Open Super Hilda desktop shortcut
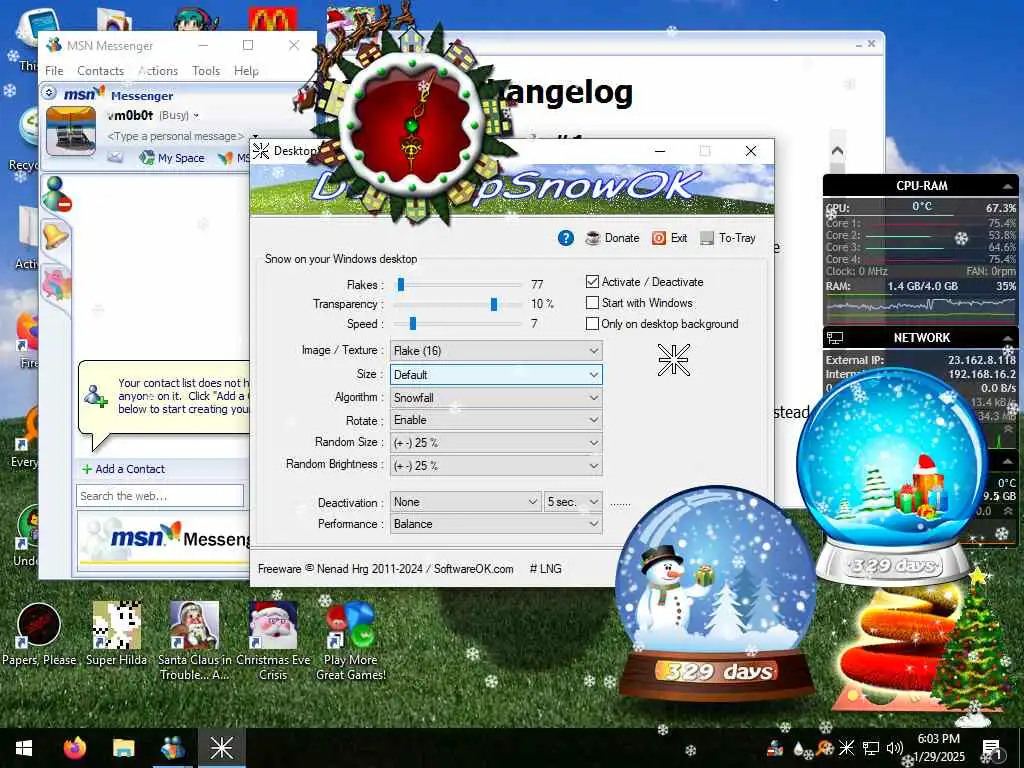Screen dimensions: 1024x768 pyautogui.click(x=116, y=634)
